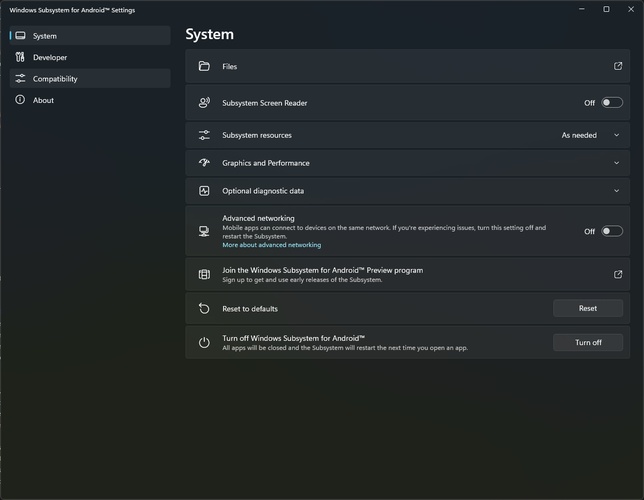Viewport: 644px width, 500px height.
Task: Open the Subsystem resources 'As needed' dropdown
Action: (x=590, y=135)
